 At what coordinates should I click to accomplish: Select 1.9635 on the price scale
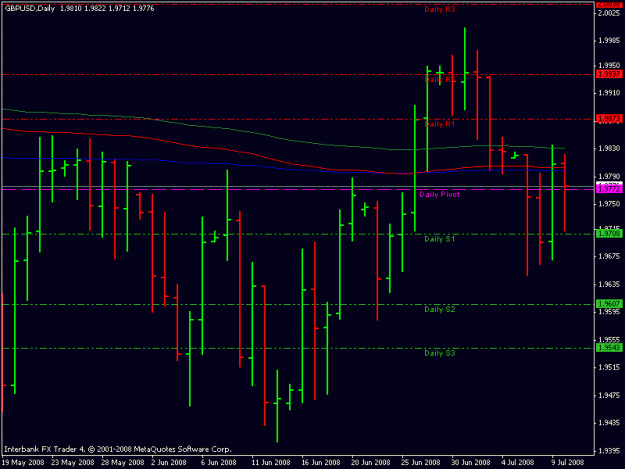point(609,285)
